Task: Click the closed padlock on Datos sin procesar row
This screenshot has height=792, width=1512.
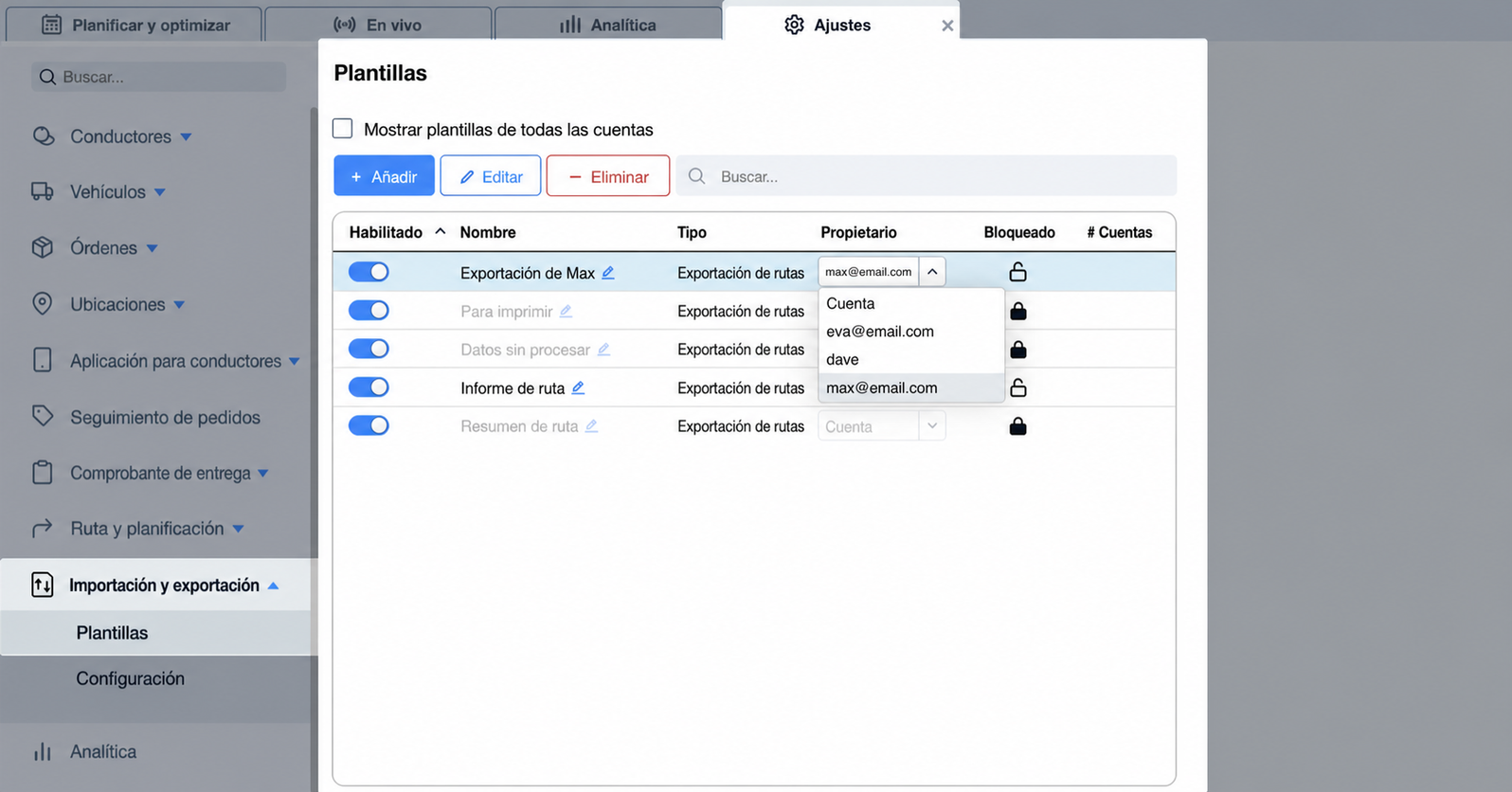Action: coord(1018,350)
